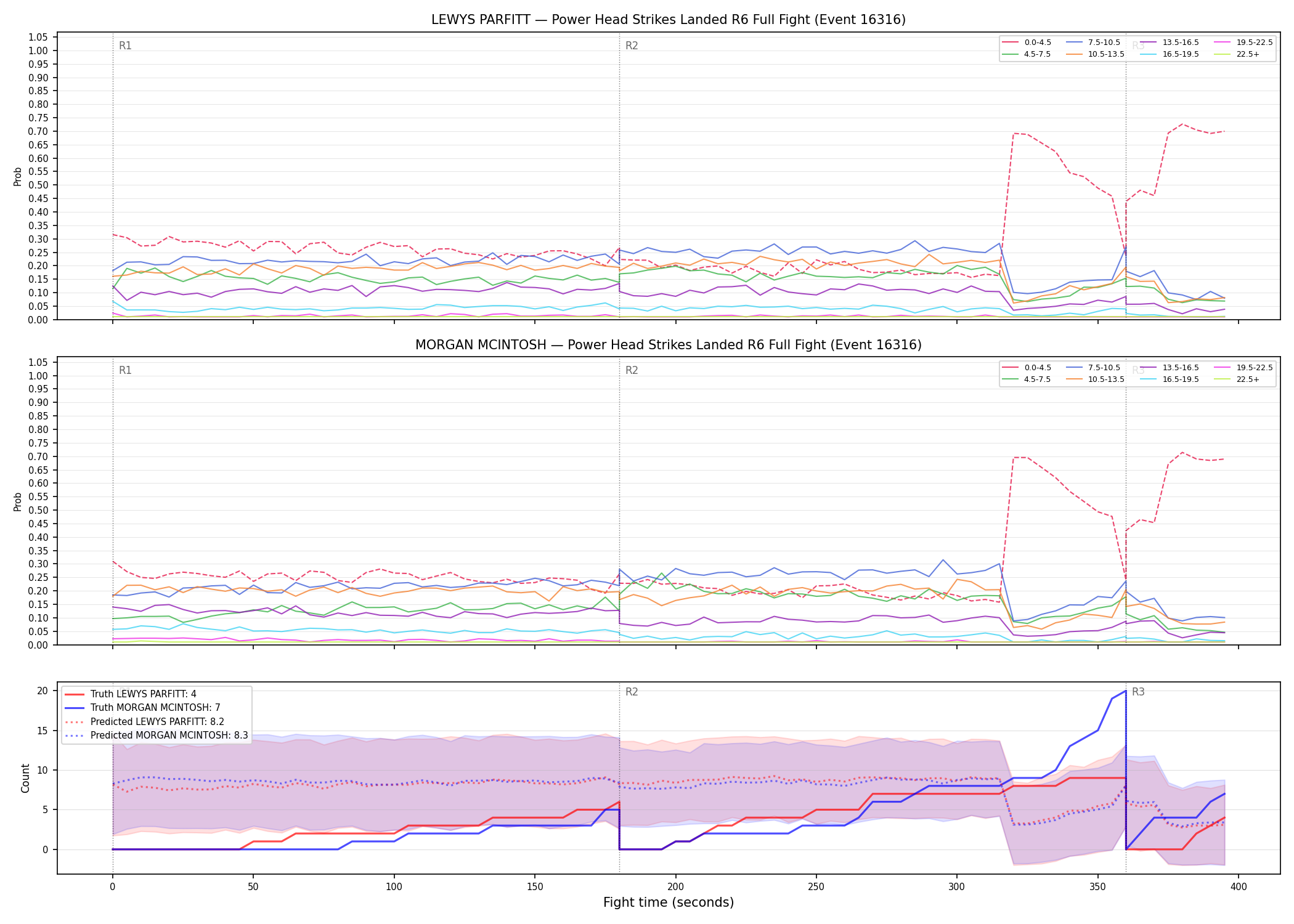Click the 'Prob' label of Parfitt chart
Image resolution: width=1294 pixels, height=924 pixels.
(x=18, y=177)
